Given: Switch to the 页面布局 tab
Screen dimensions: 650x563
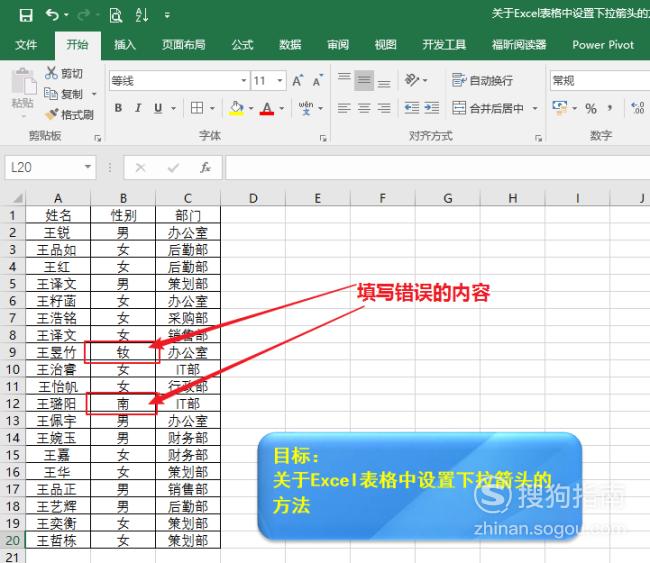Looking at the screenshot, I should (x=184, y=45).
